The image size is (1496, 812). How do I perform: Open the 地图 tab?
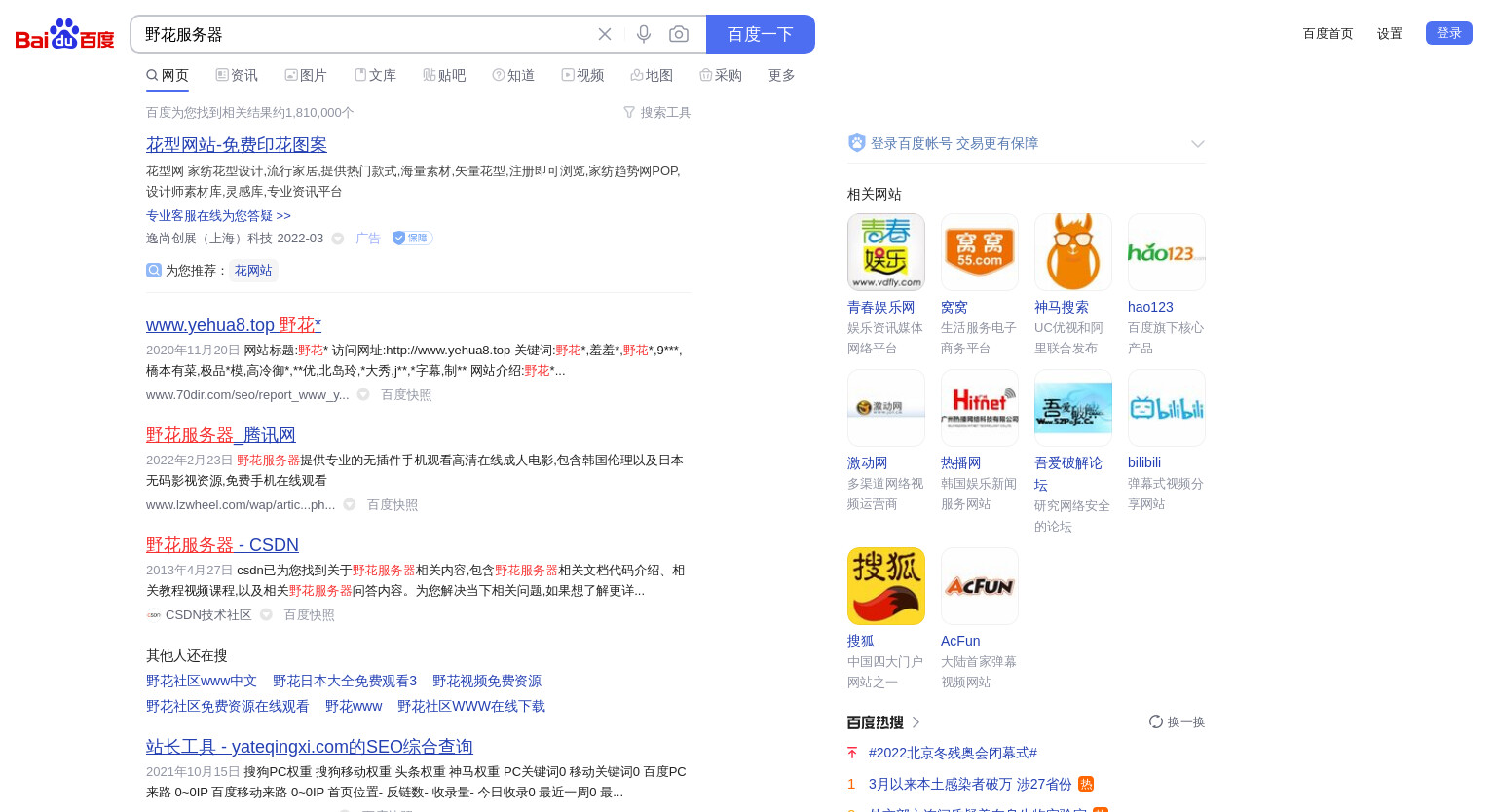point(652,75)
